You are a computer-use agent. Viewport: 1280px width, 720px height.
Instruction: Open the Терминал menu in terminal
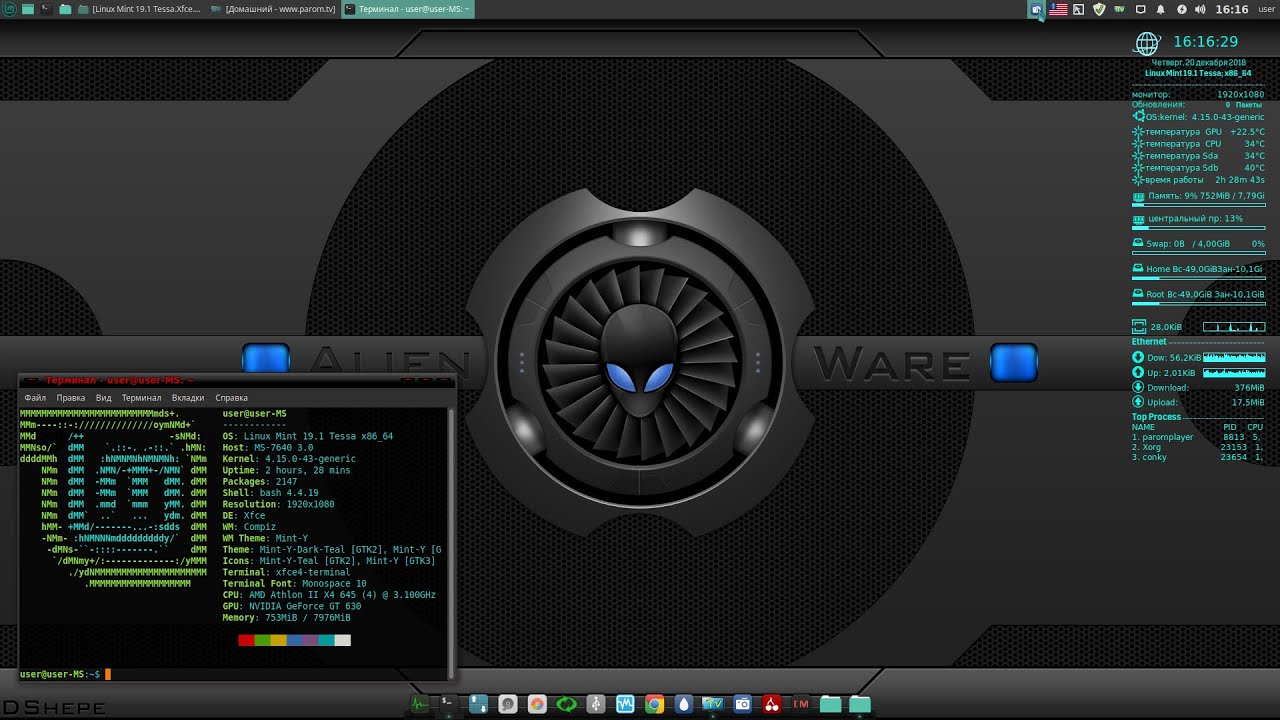coord(141,398)
